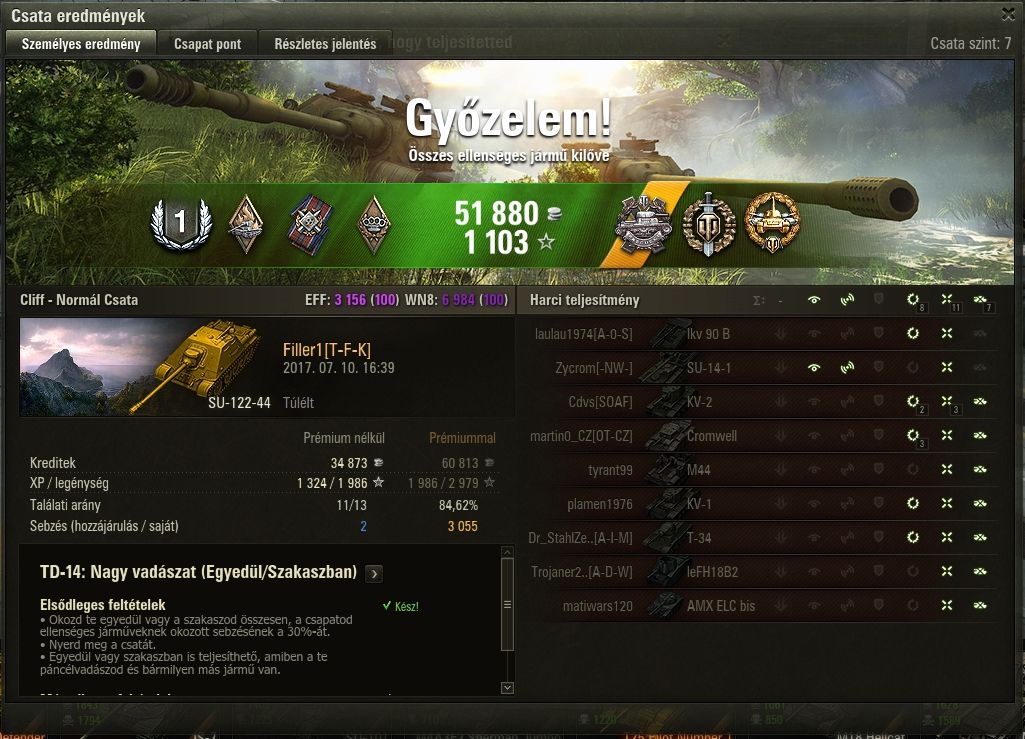The height and width of the screenshot is (739, 1025).
Task: Click the radio assist icon in the Zycrom row
Action: tap(847, 368)
